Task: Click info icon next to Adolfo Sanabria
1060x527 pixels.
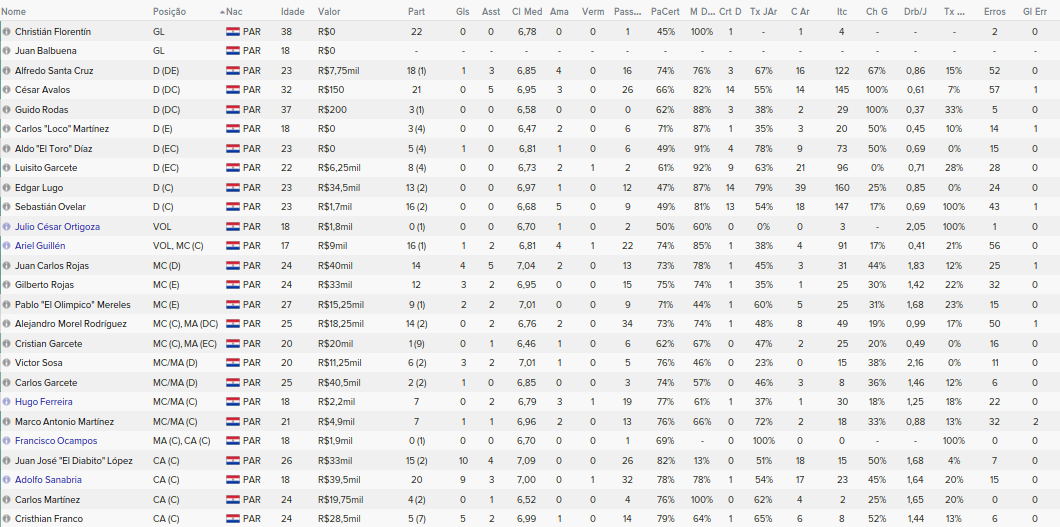Action: 7,480
